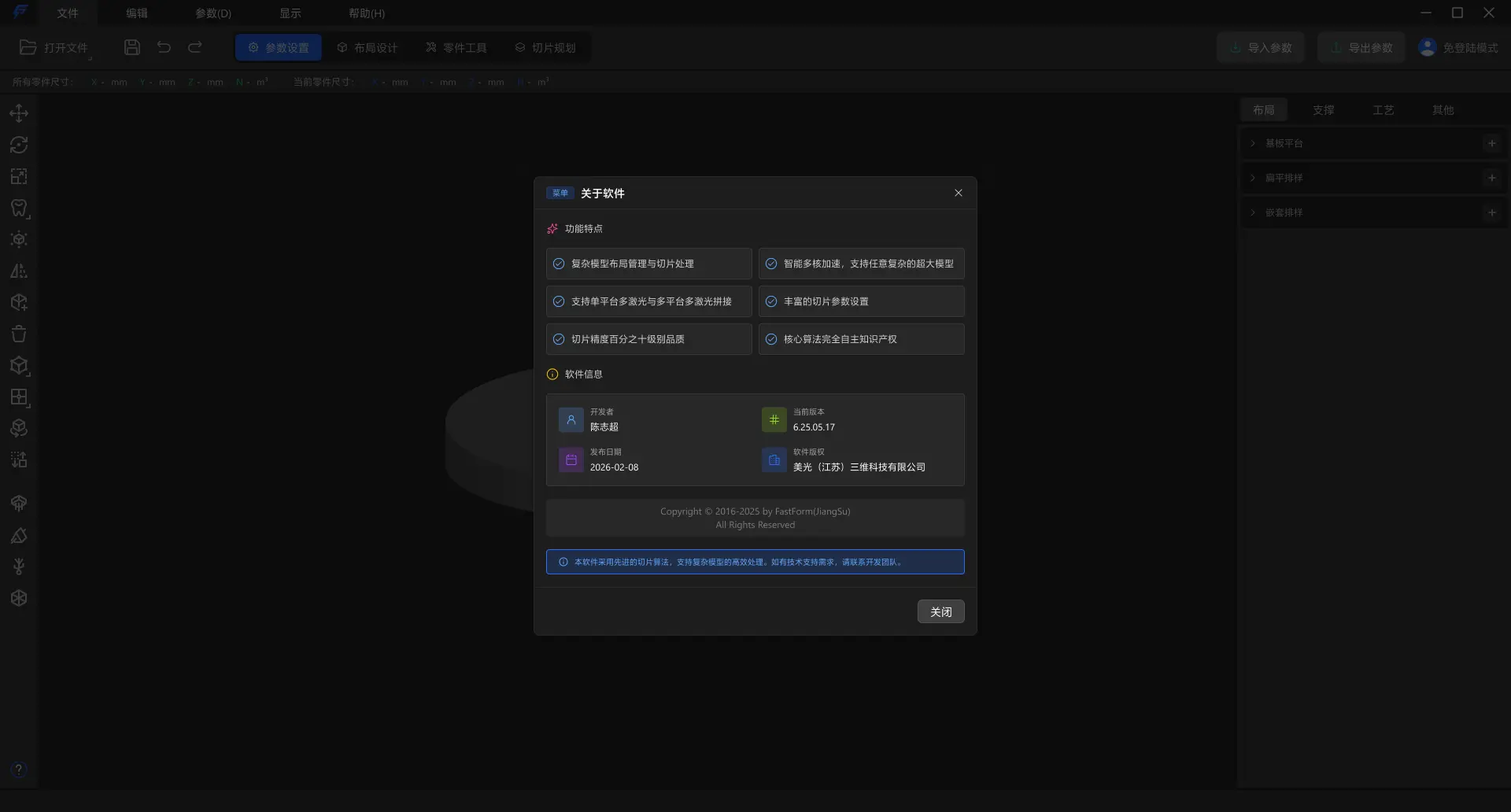Expand the 嵌套排样 section
The height and width of the screenshot is (812, 1511).
click(x=1284, y=212)
